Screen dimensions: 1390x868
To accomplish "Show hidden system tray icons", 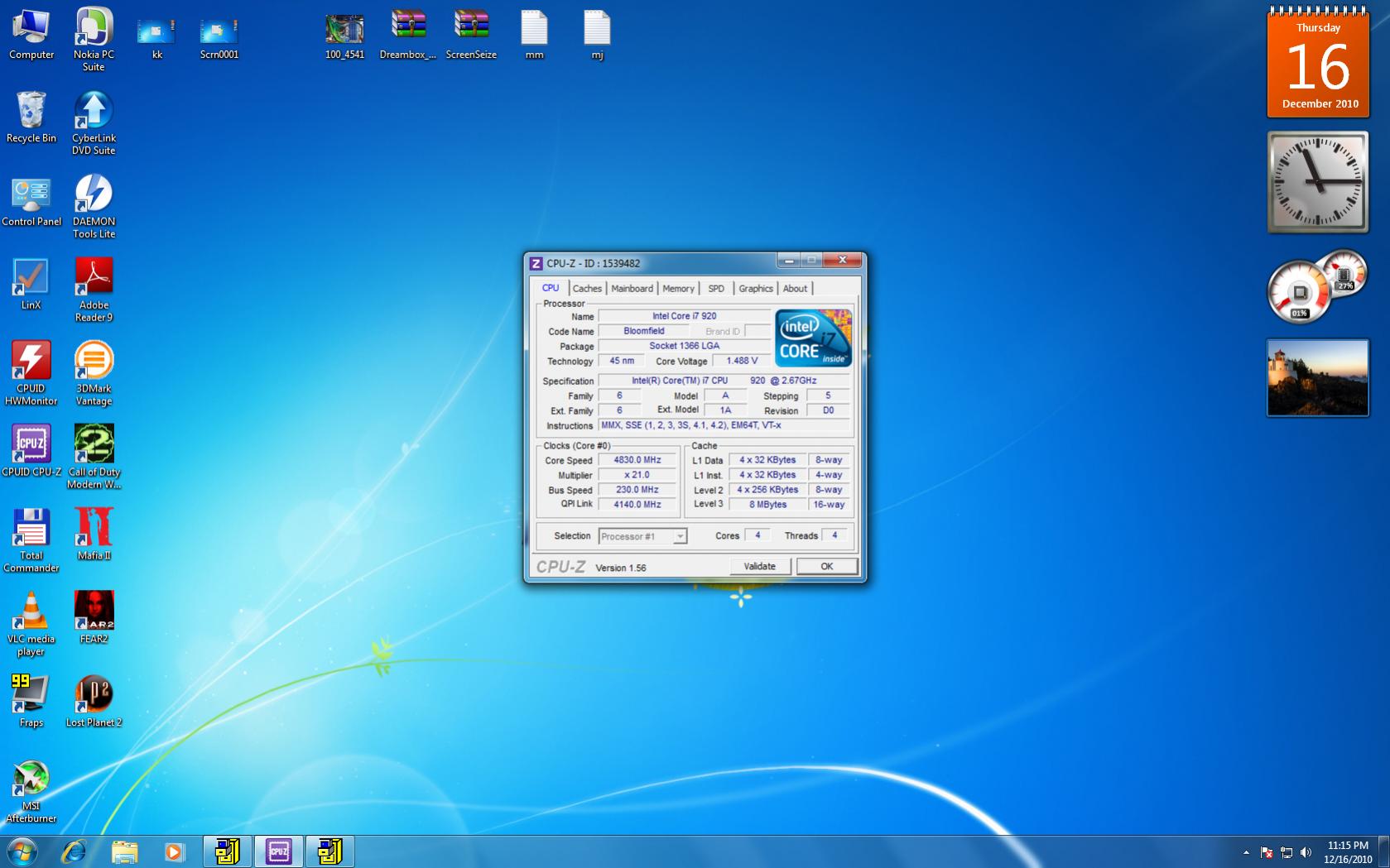I will (x=1246, y=852).
